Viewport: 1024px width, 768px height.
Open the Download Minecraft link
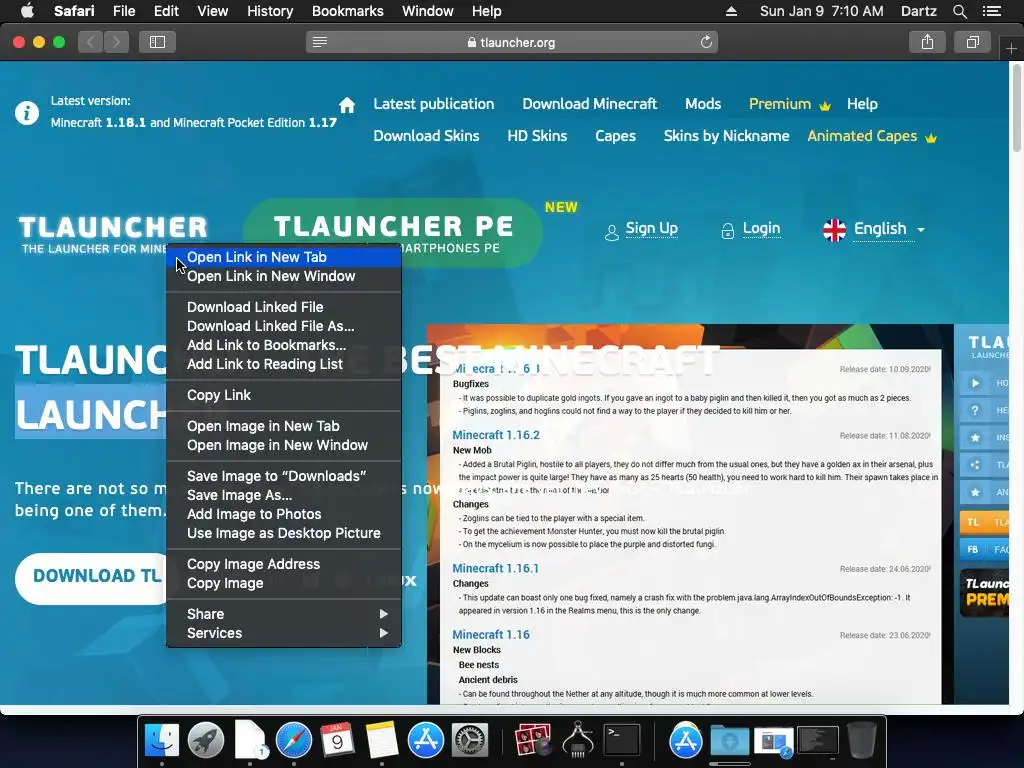pos(589,104)
